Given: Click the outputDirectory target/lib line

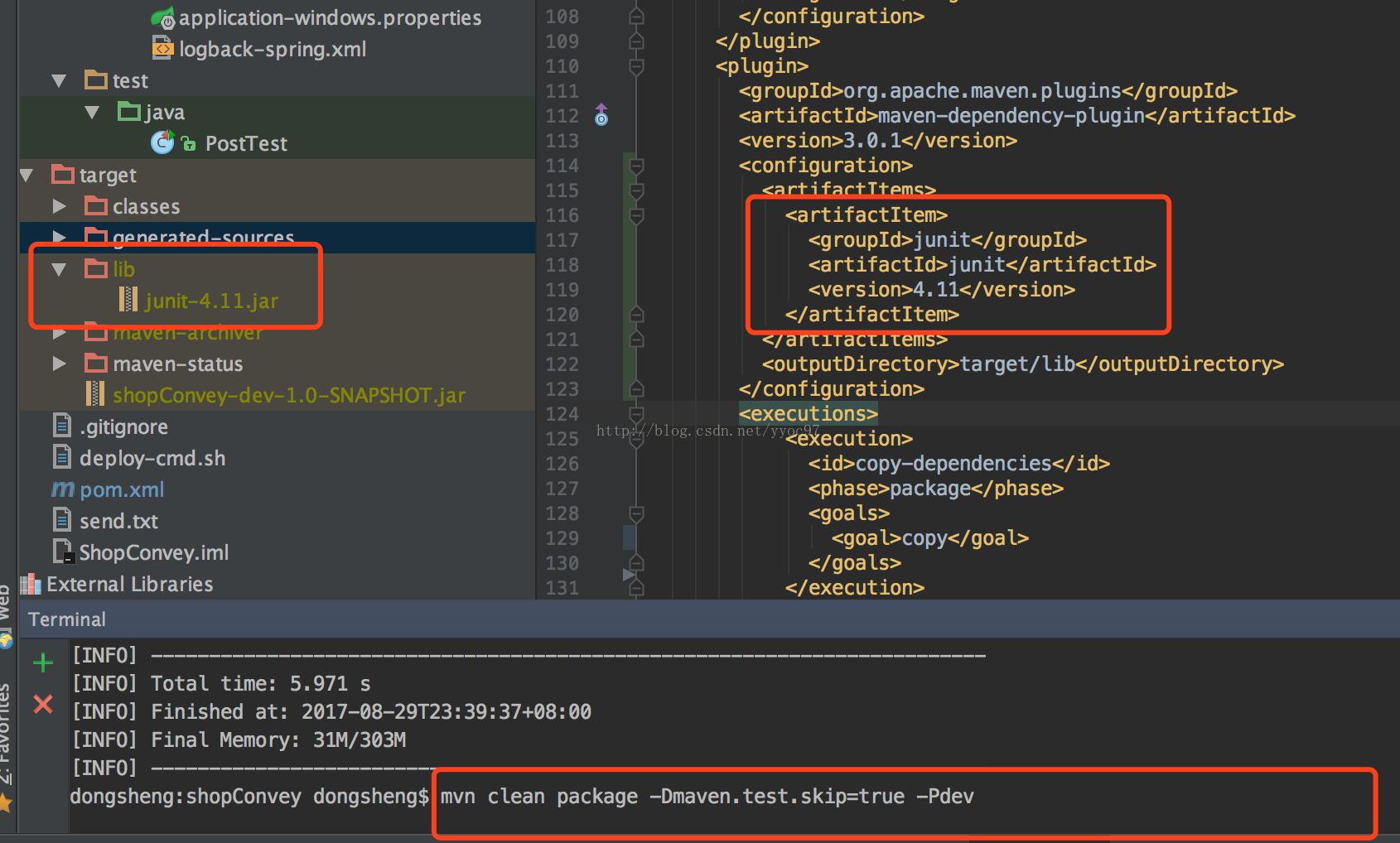Looking at the screenshot, I should [x=1023, y=364].
